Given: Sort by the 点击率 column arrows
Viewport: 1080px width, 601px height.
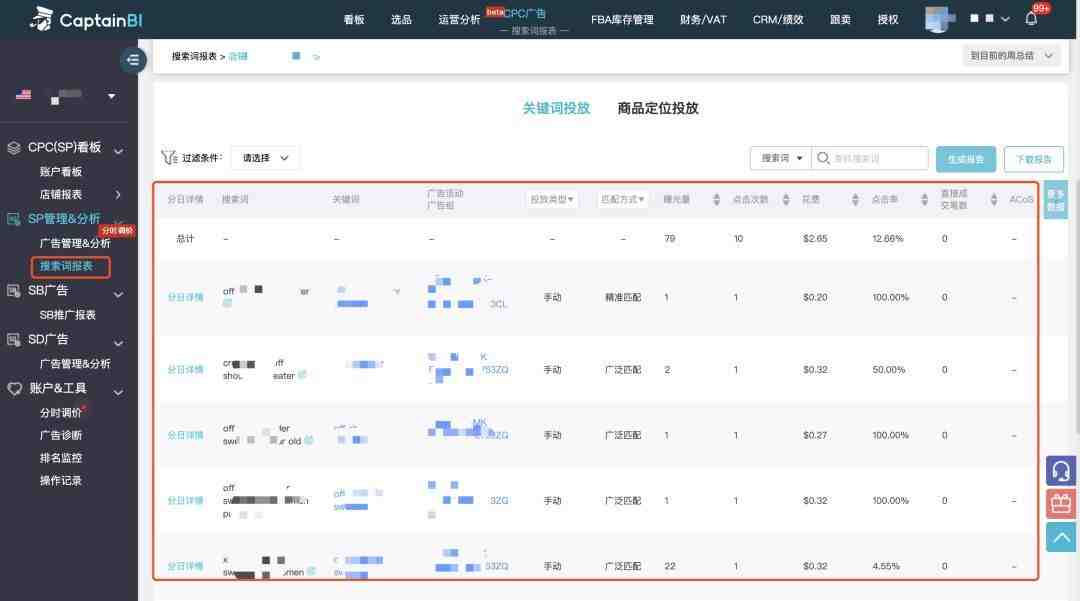Looking at the screenshot, I should 924,200.
